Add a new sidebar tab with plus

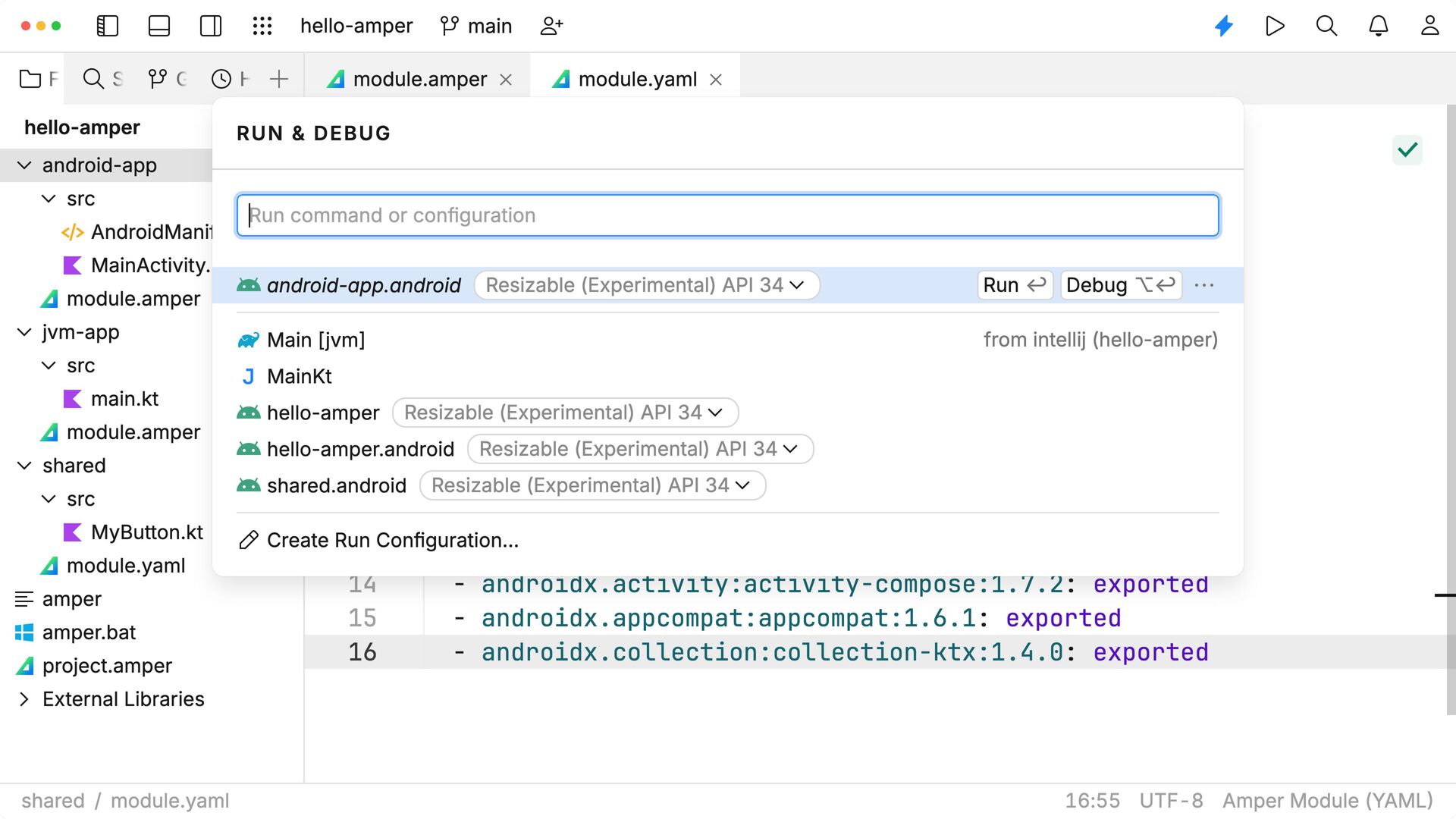(279, 79)
